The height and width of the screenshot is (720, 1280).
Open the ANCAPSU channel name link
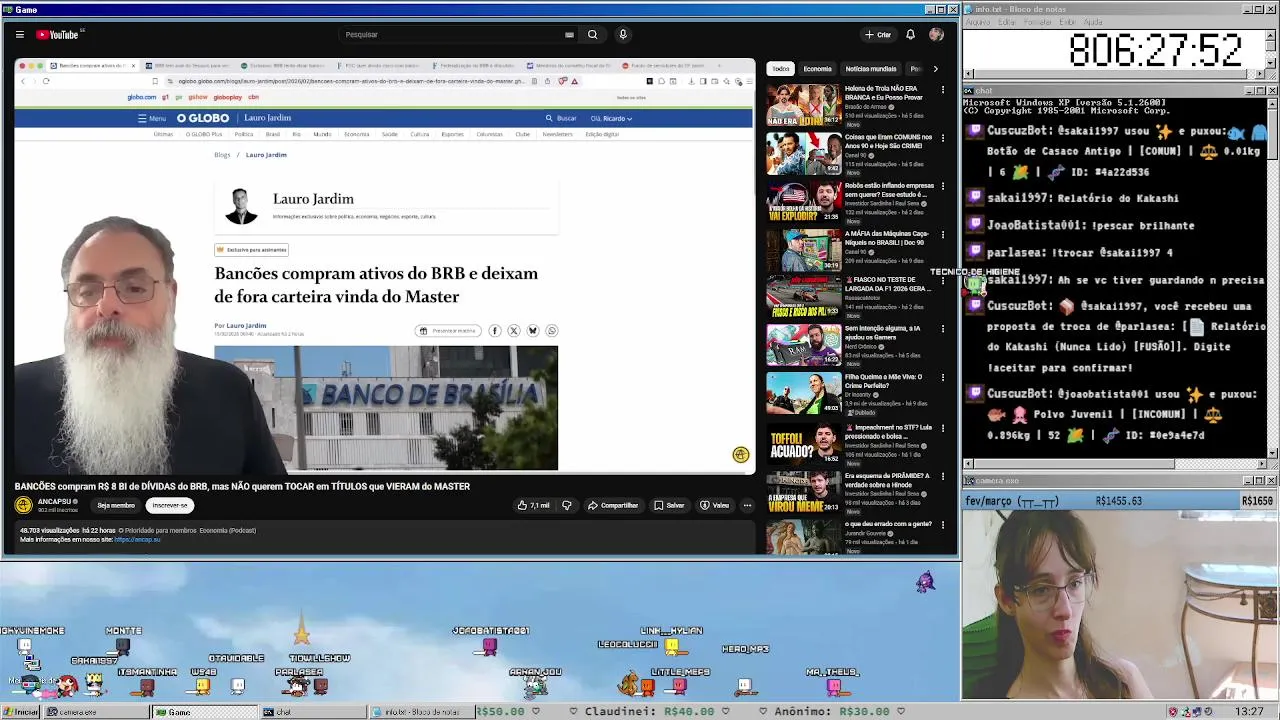[x=54, y=501]
